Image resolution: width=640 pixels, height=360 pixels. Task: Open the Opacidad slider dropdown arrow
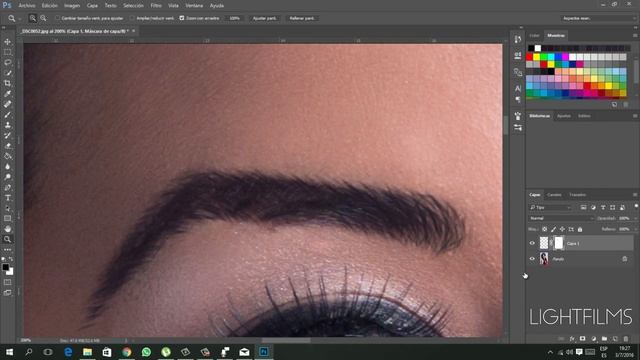635,218
